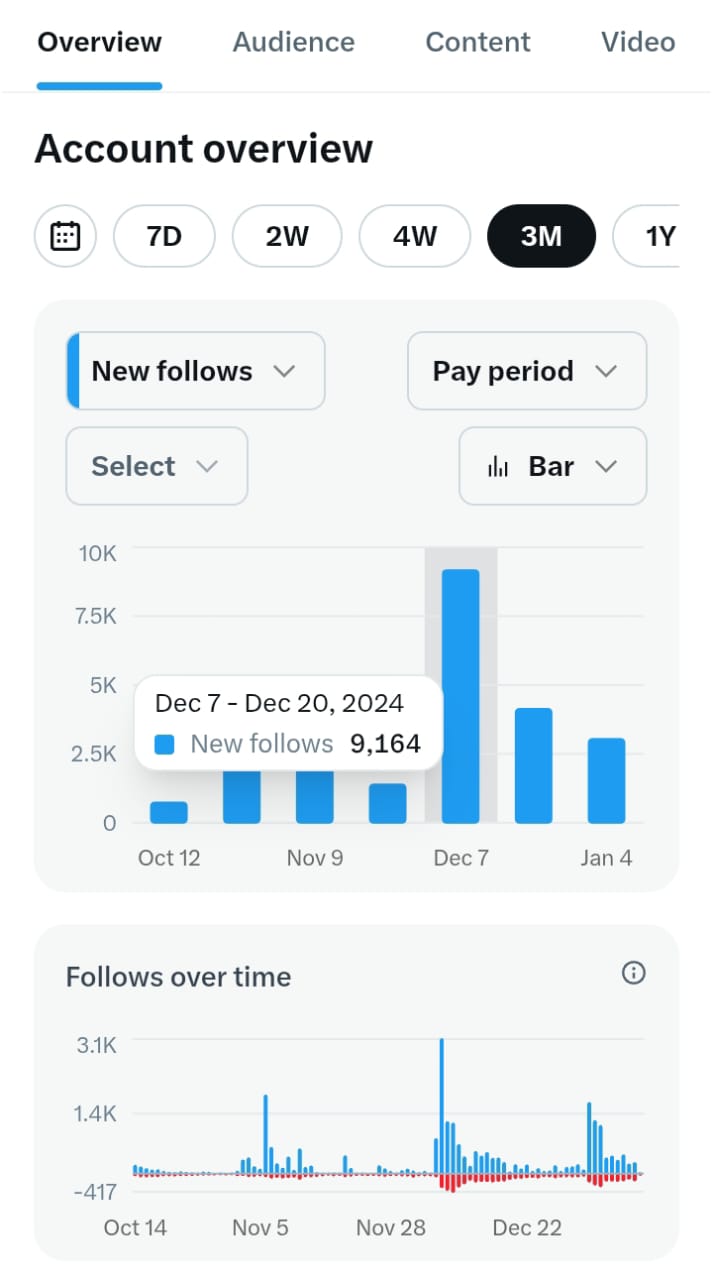
Task: Switch to the Audience tab
Action: (293, 42)
